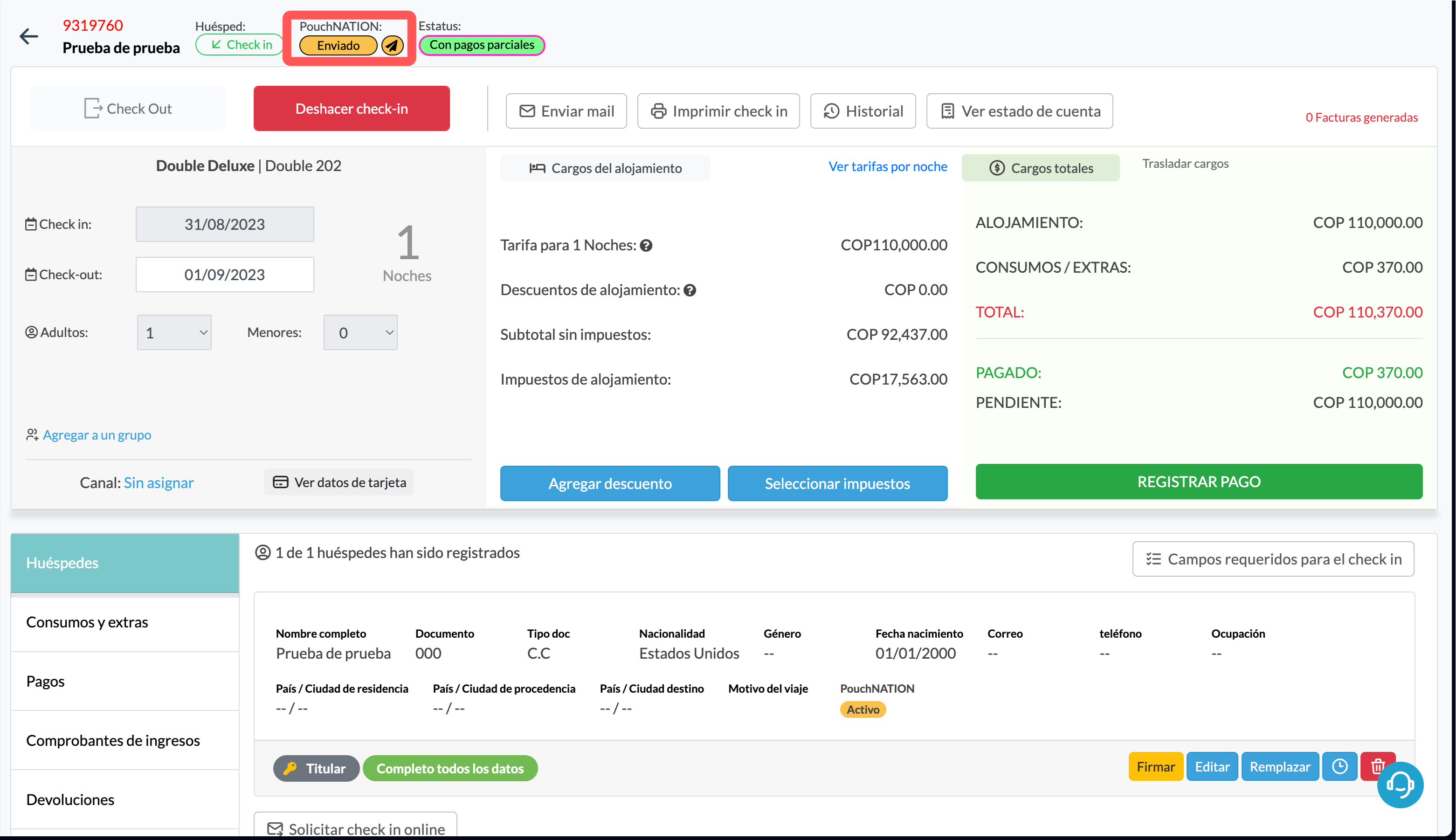This screenshot has height=840, width=1456.
Task: Click the Editar guest button
Action: pyautogui.click(x=1212, y=766)
